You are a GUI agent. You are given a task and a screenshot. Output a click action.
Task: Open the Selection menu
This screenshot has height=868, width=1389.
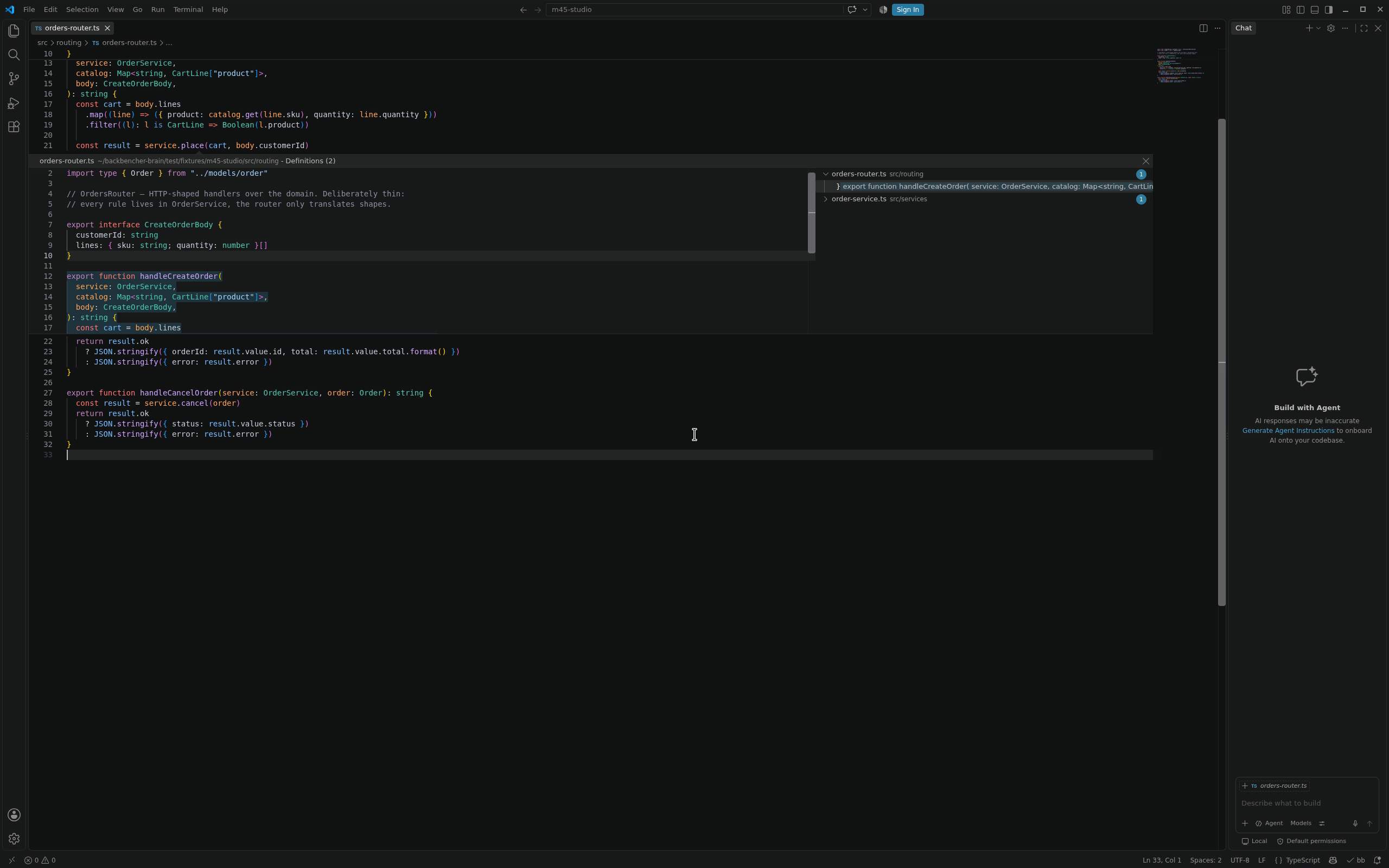[82, 10]
